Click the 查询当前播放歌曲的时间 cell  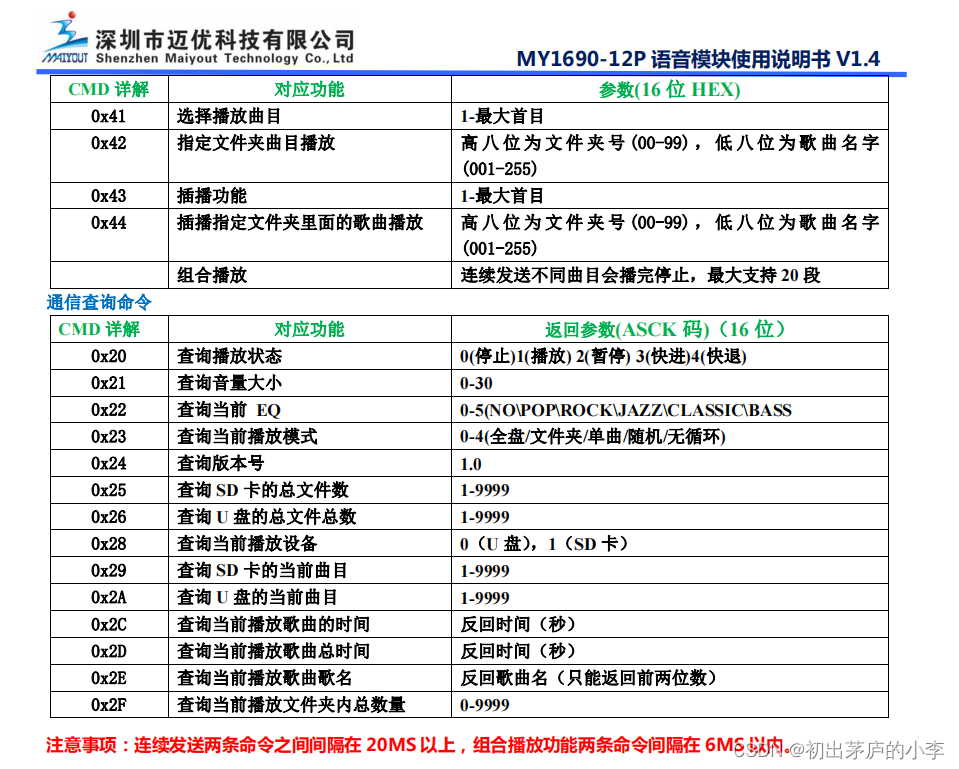tap(309, 624)
